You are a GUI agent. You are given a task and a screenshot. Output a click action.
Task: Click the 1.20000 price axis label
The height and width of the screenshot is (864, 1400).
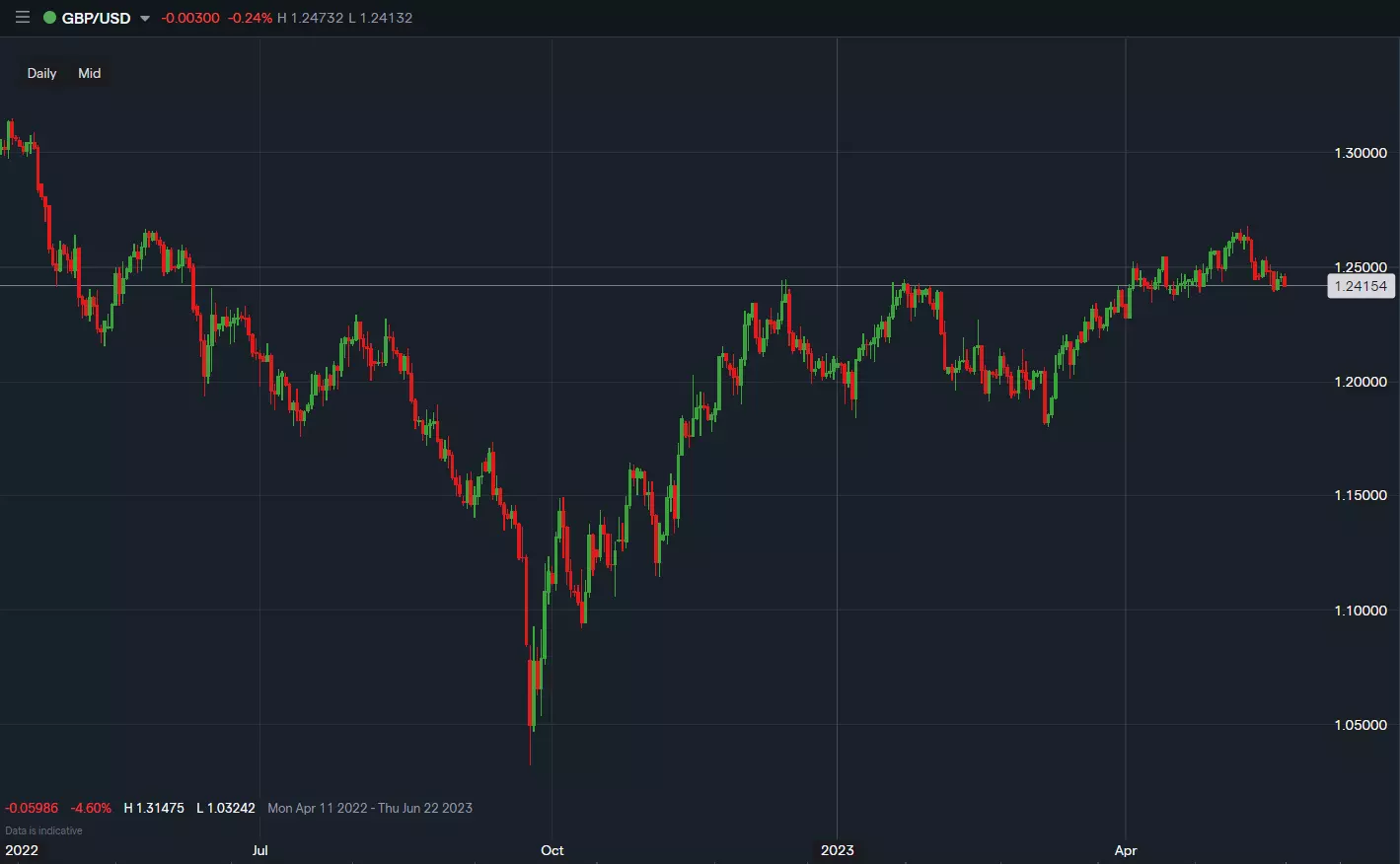[1361, 382]
